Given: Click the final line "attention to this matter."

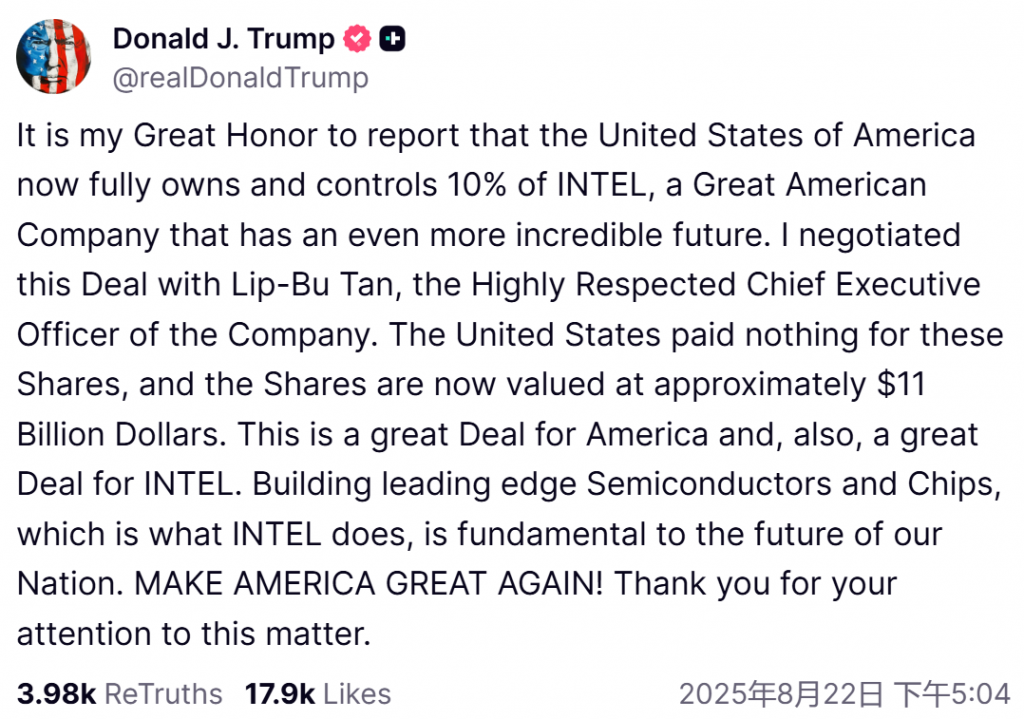Looking at the screenshot, I should coord(194,633).
